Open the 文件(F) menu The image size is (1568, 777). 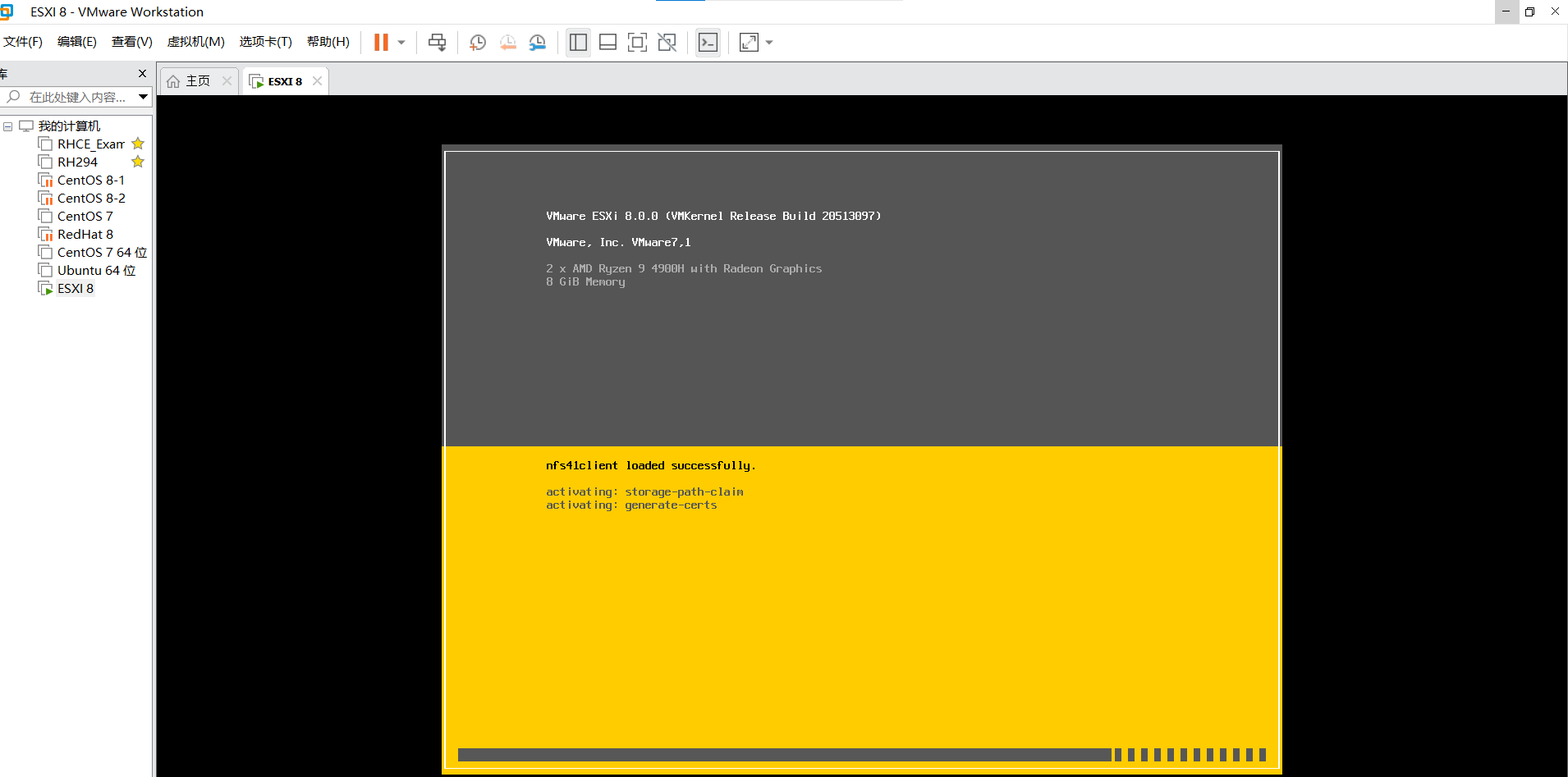23,42
